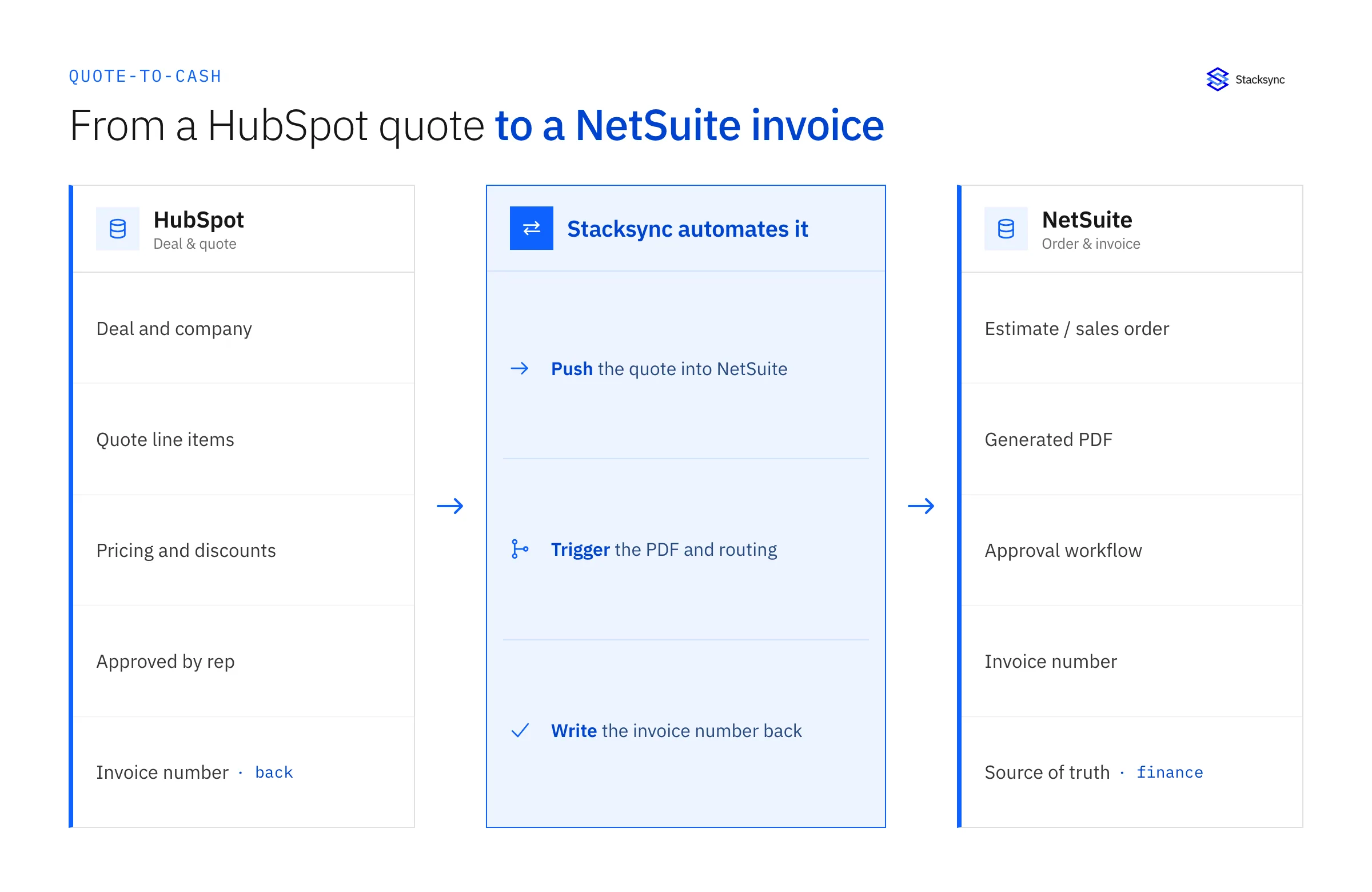The image size is (1372, 892).
Task: Select NetSuite's 'Invoice number' row
Action: pos(1131,662)
